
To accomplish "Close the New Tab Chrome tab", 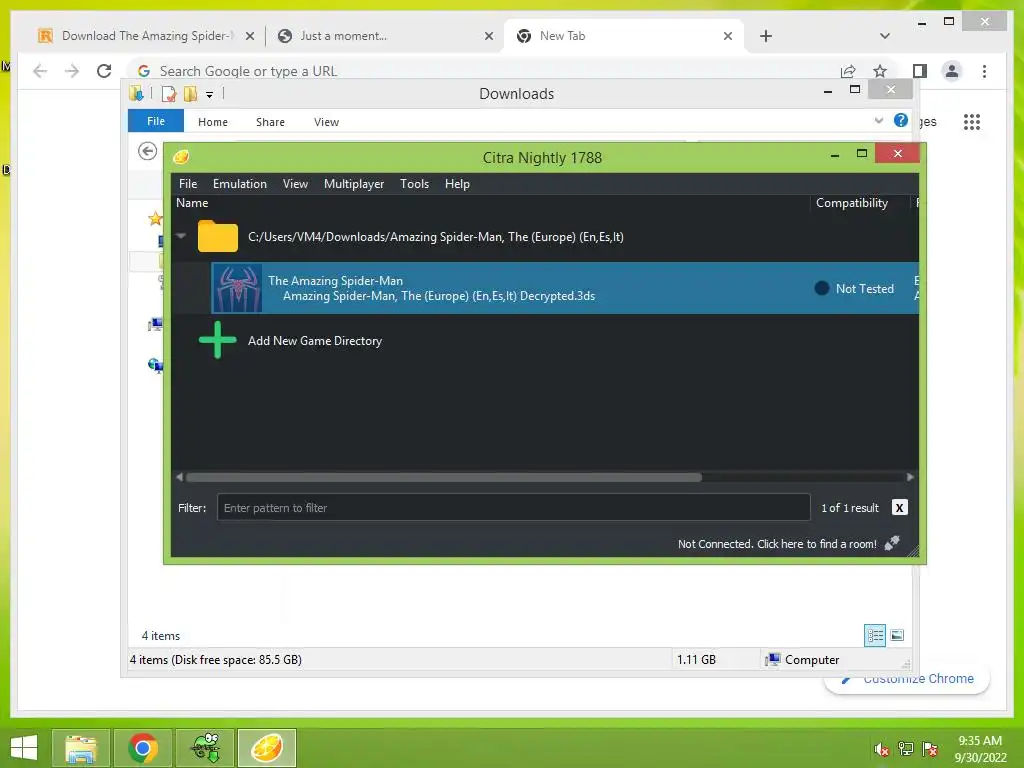I will tap(728, 36).
